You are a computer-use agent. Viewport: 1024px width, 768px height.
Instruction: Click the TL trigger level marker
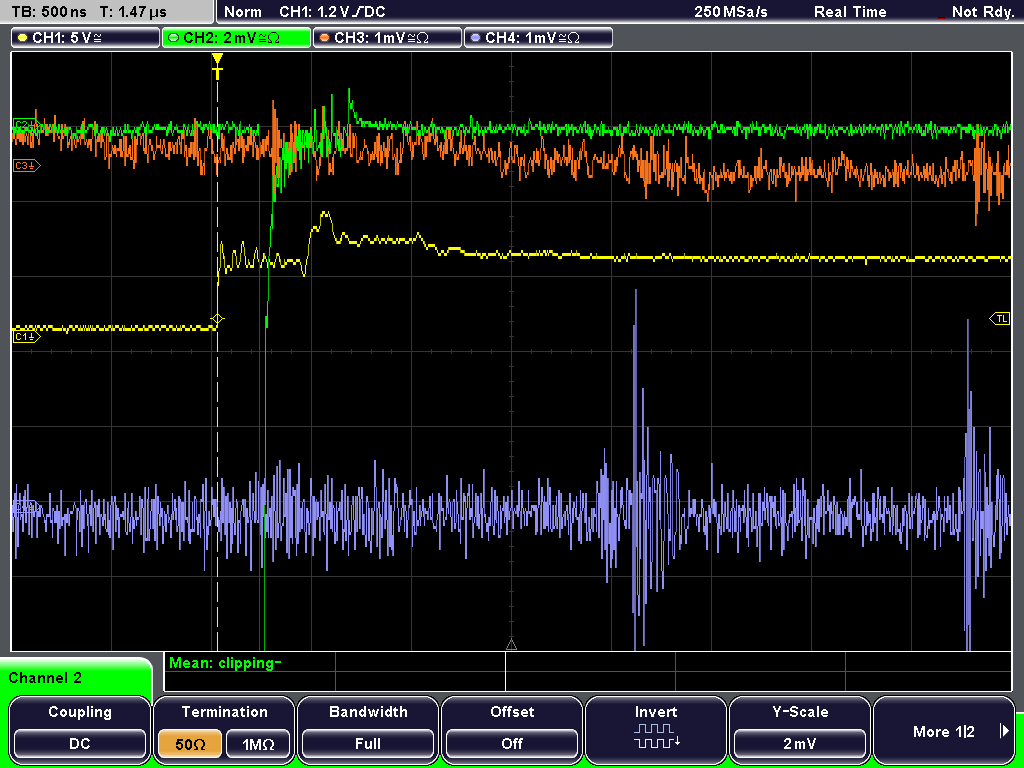[x=1000, y=319]
